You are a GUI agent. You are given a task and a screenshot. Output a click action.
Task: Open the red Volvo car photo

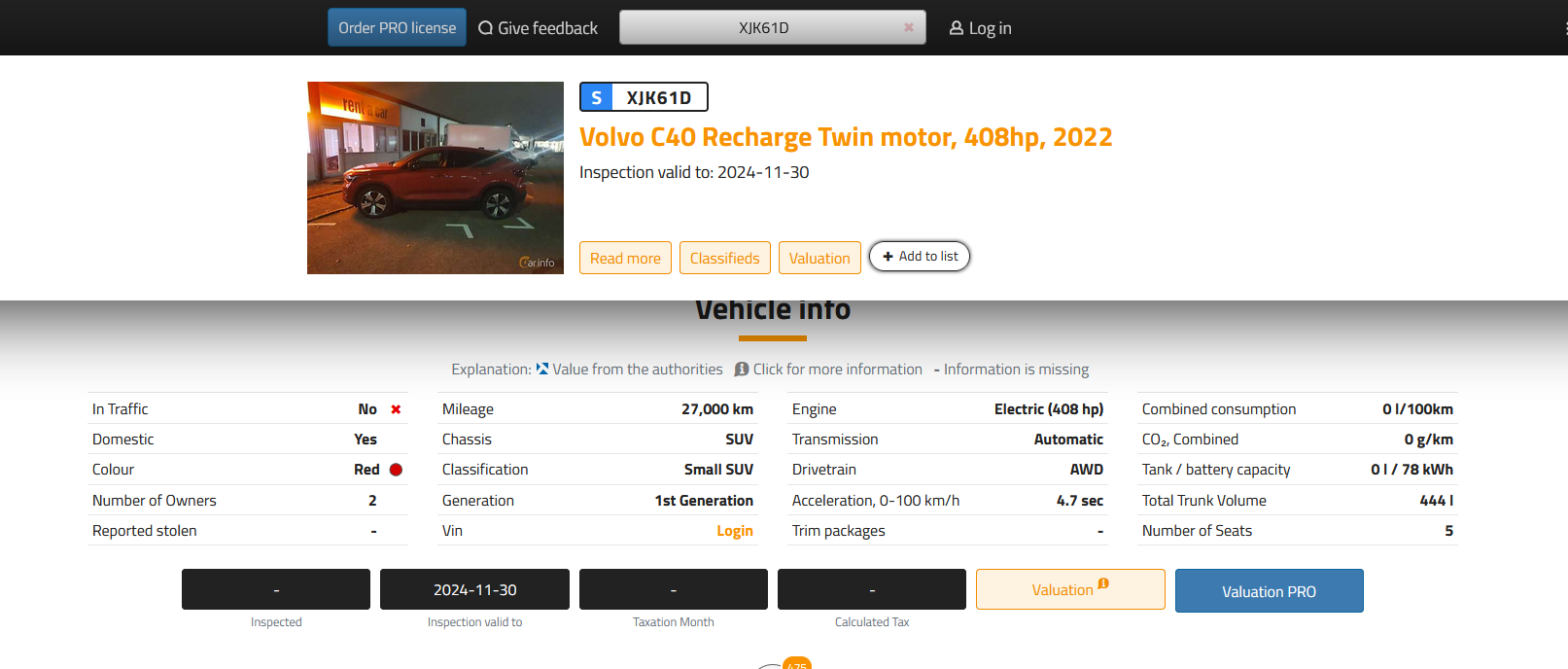coord(436,178)
